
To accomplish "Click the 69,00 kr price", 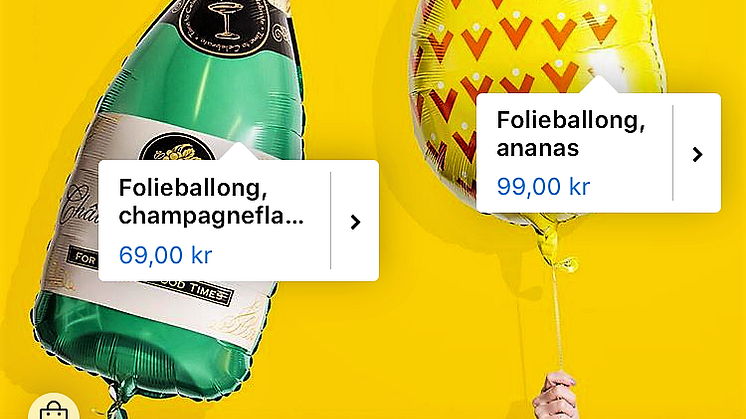I will click(x=165, y=255).
